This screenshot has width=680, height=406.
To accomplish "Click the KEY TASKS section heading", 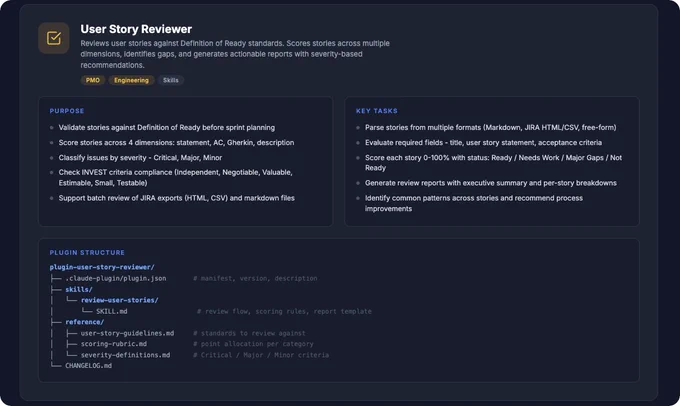I will [377, 111].
